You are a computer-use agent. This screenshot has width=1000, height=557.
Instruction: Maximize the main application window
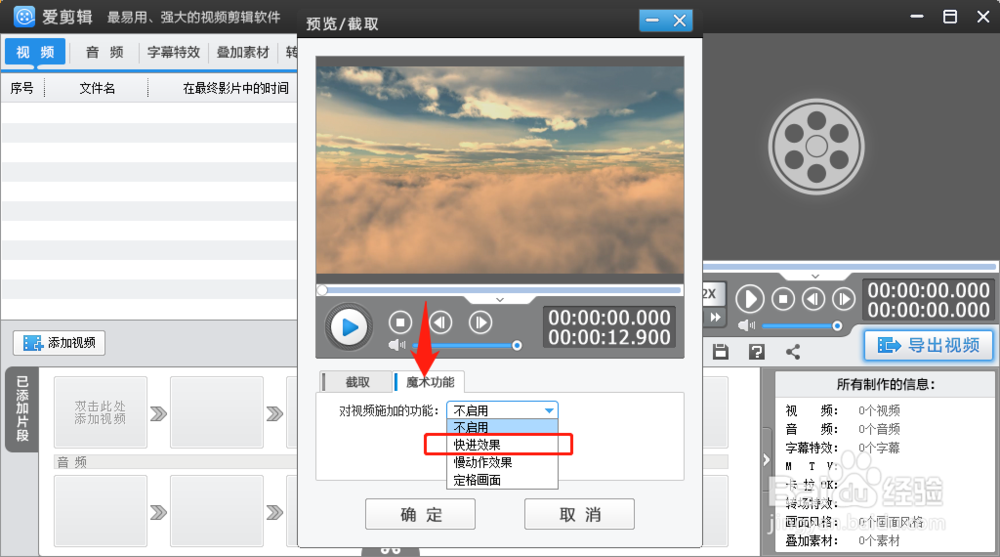(950, 17)
